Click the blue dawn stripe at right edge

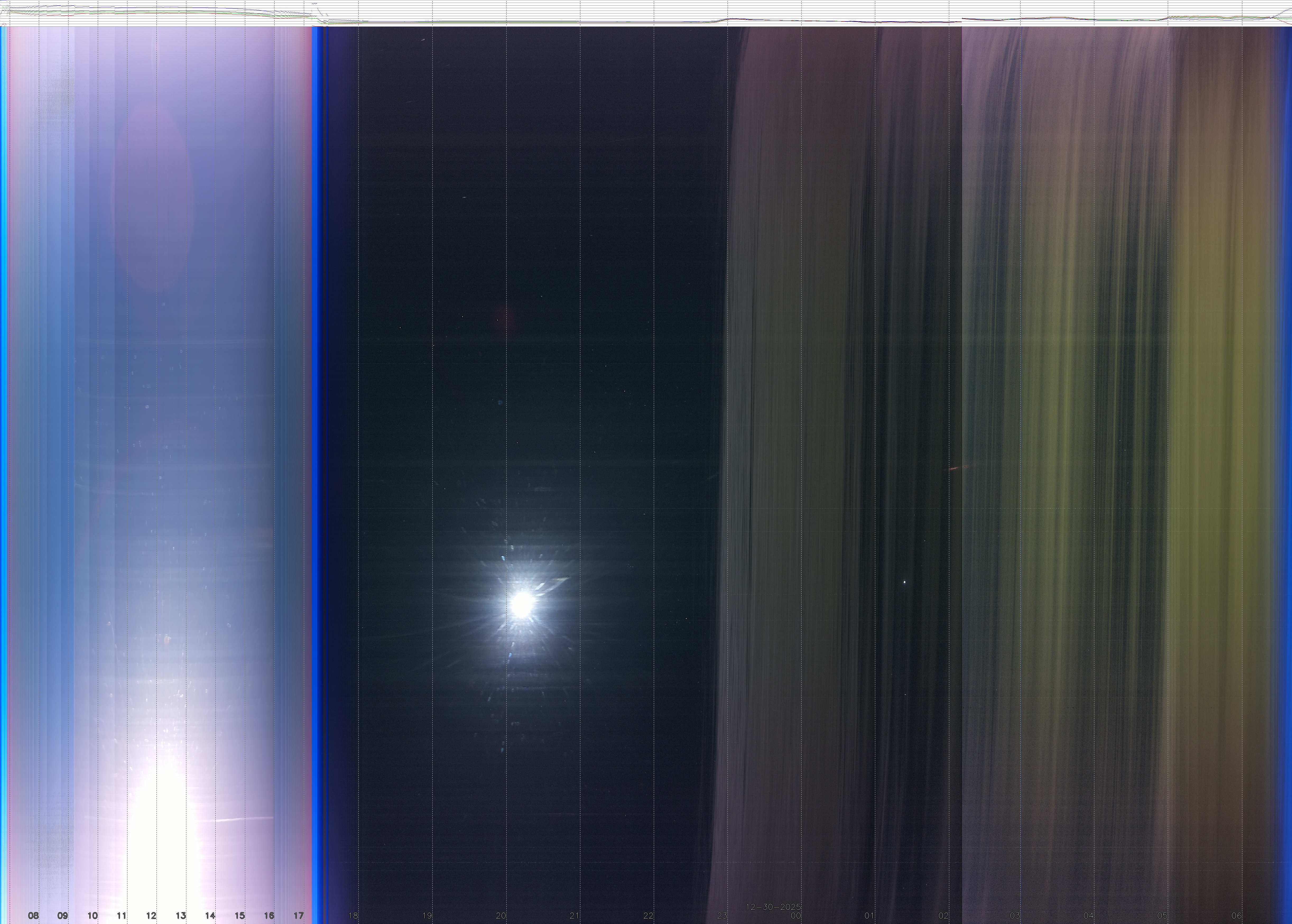(x=1285, y=455)
